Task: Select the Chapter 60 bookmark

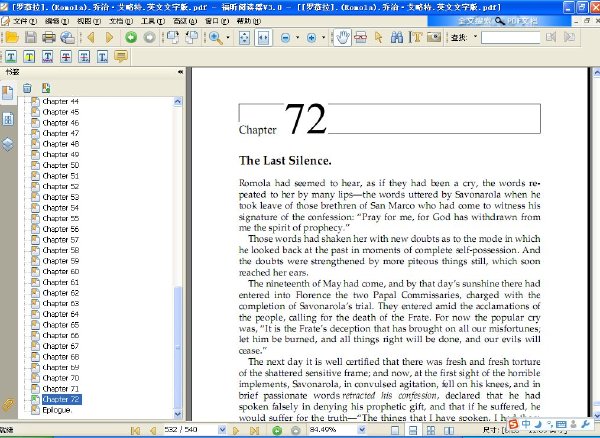Action: click(60, 272)
